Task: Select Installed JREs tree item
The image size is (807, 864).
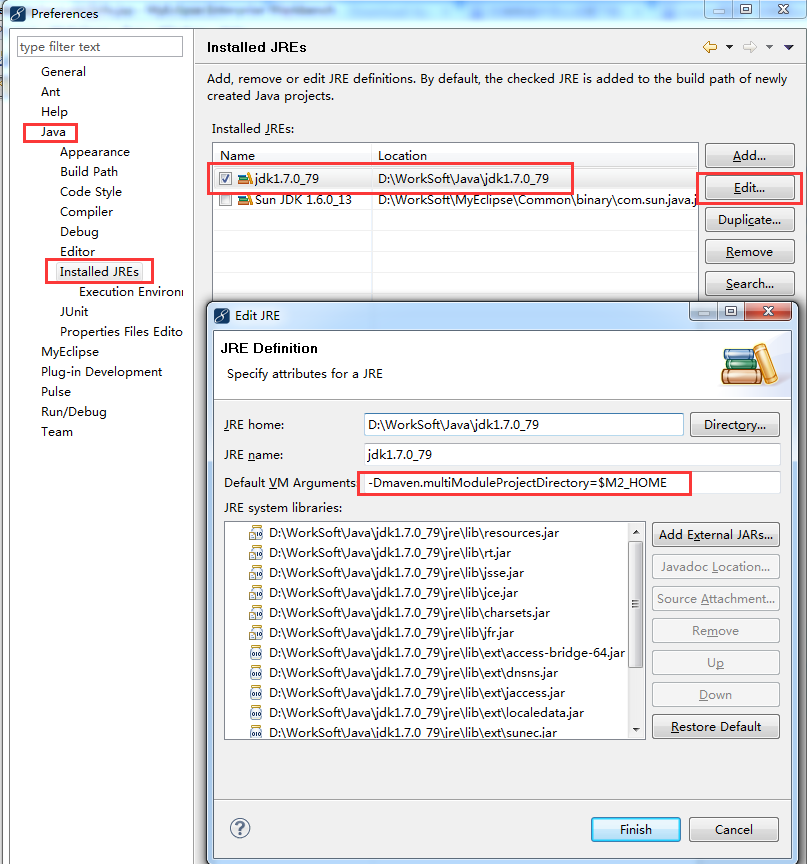Action: coord(99,272)
